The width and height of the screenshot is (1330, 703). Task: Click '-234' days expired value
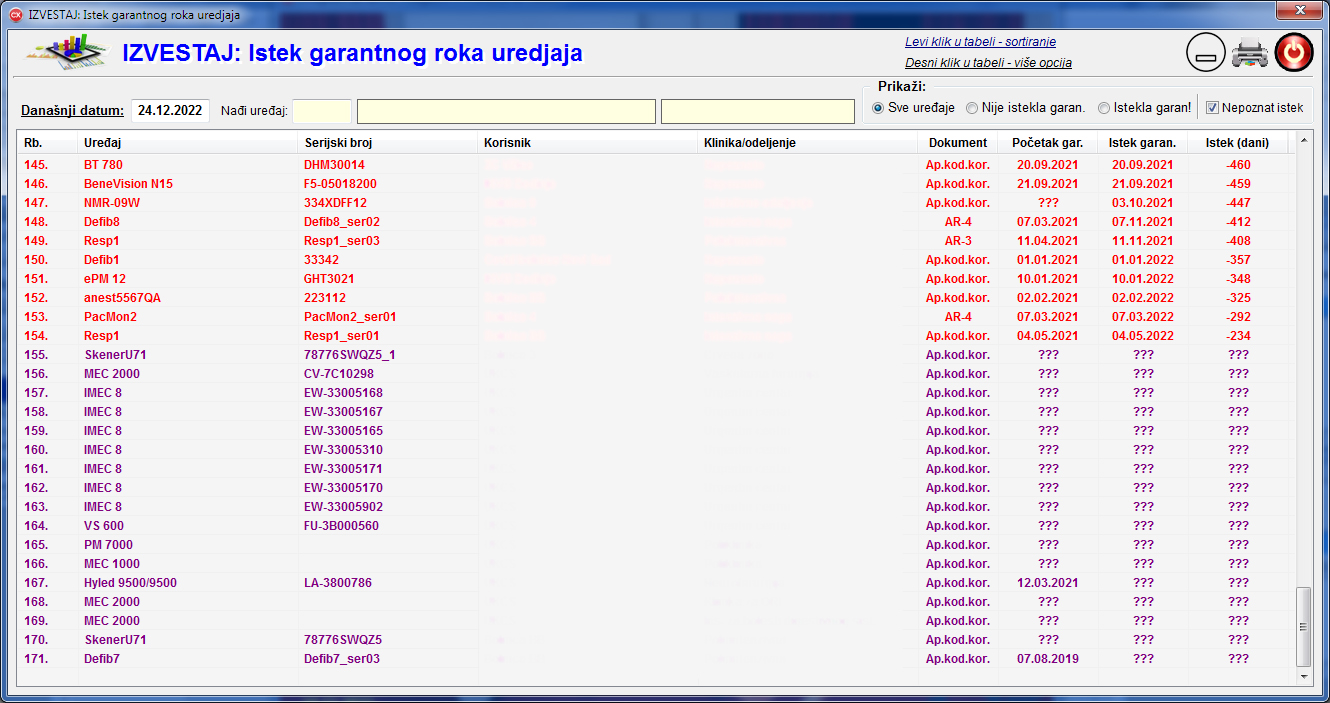pyautogui.click(x=1238, y=336)
